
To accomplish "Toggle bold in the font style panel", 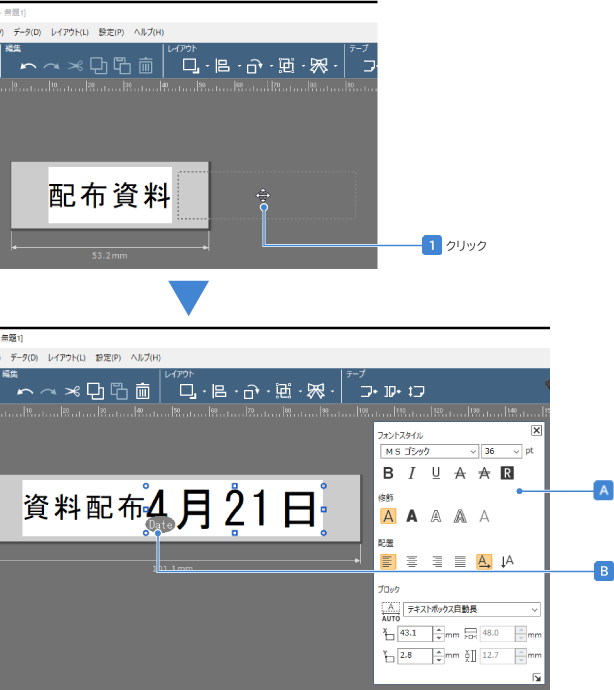I will tap(388, 473).
